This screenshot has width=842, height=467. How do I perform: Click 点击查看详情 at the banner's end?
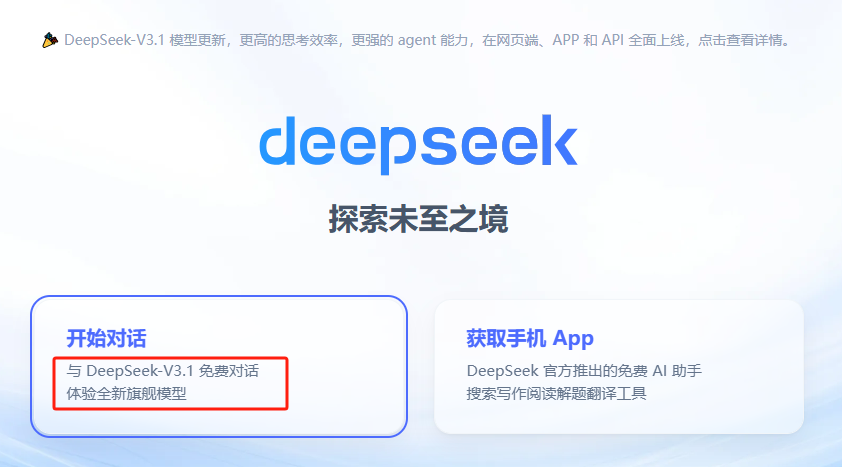coord(744,40)
